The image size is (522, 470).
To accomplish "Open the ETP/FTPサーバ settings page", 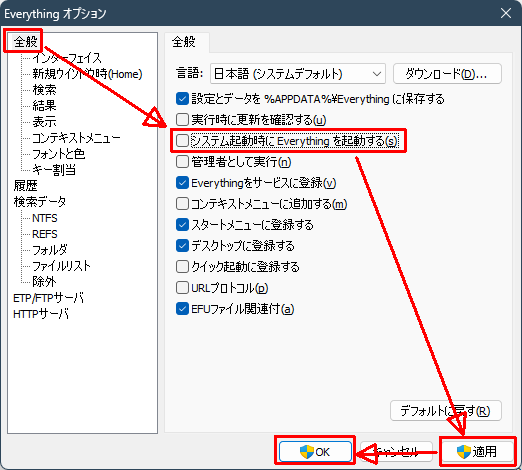I will pos(48,298).
